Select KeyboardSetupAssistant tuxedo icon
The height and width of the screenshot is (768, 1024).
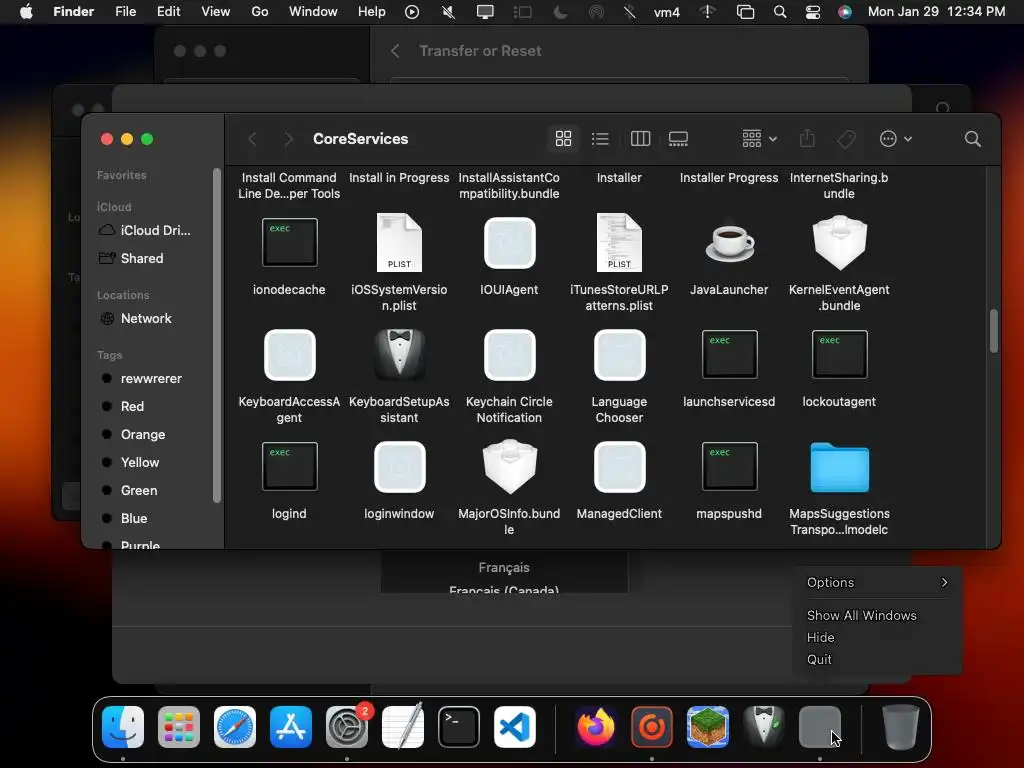click(399, 355)
